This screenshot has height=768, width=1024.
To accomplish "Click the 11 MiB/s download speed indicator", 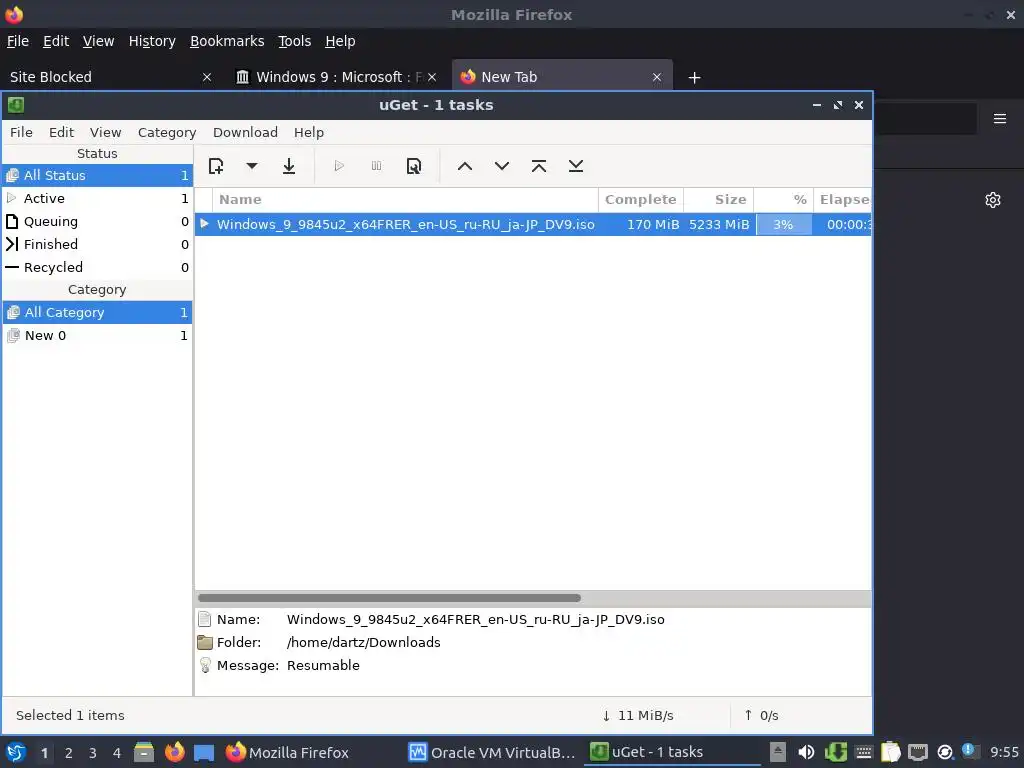I will [638, 716].
